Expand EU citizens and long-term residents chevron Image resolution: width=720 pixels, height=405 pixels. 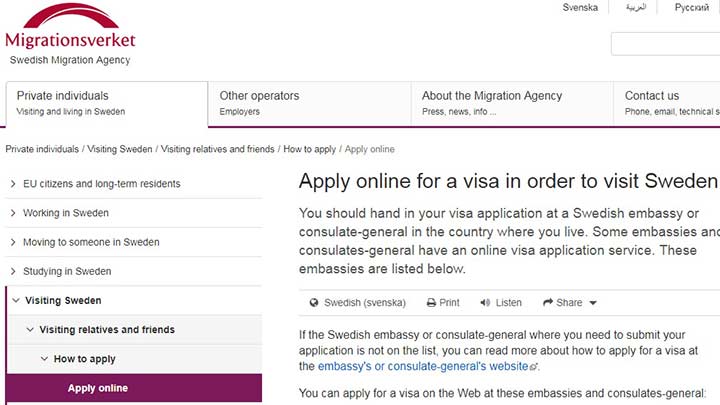[x=13, y=184]
